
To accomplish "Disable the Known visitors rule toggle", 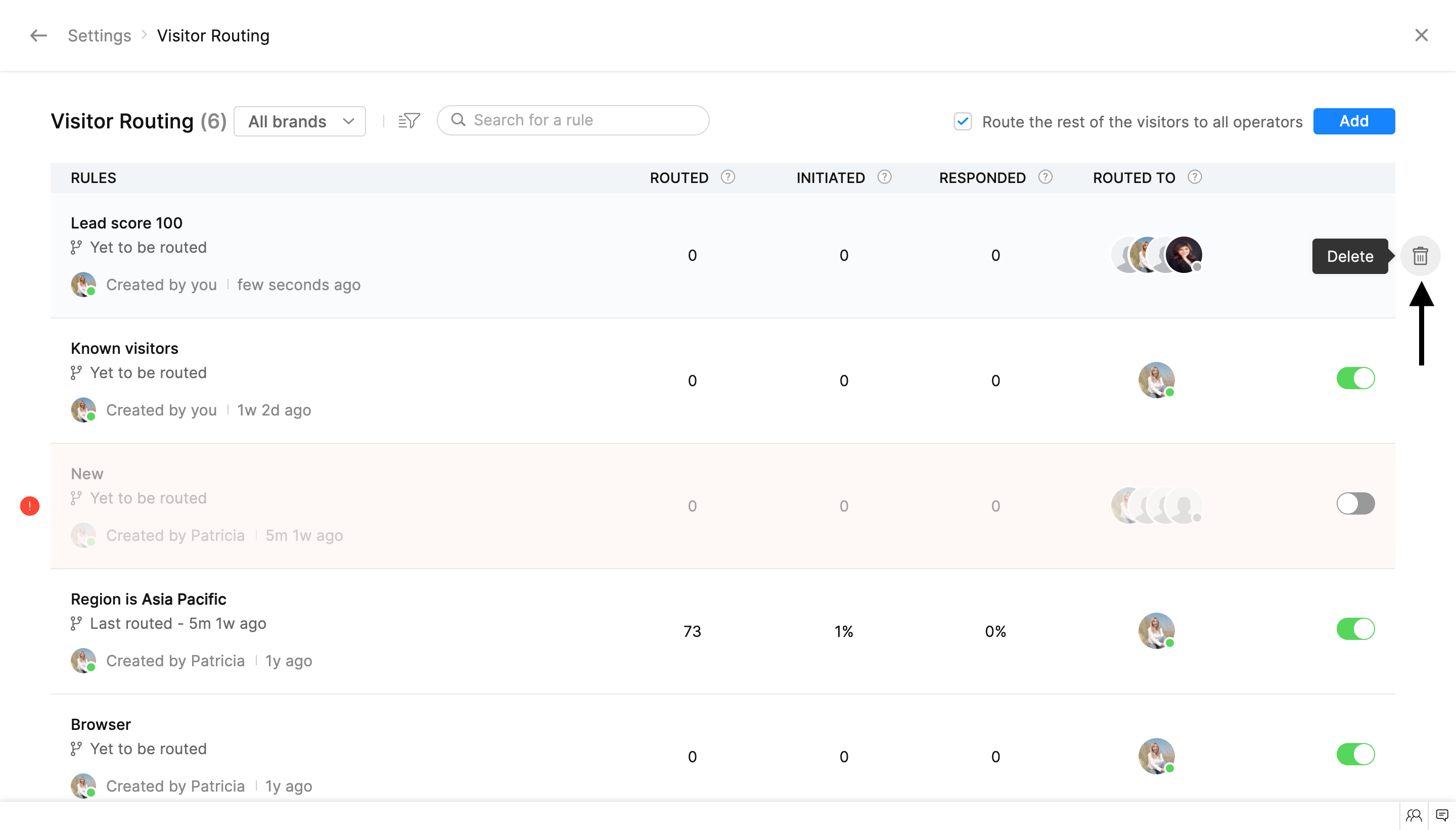I will pos(1355,379).
